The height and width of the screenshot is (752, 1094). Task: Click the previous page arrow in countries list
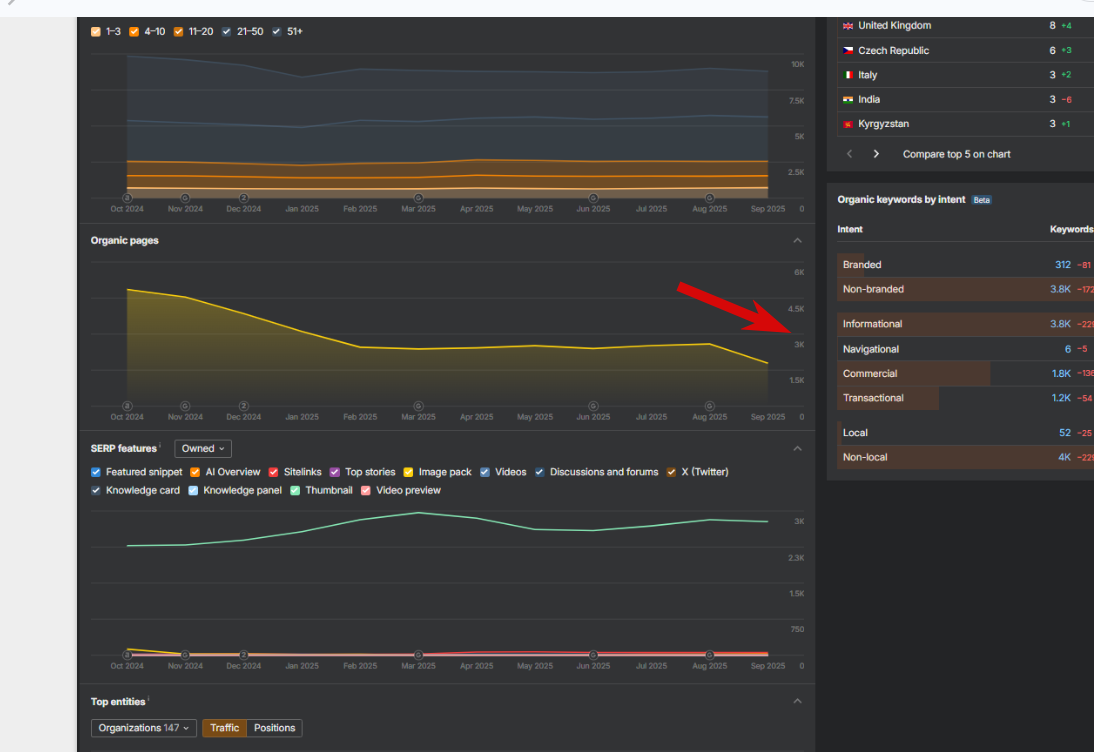tap(849, 154)
